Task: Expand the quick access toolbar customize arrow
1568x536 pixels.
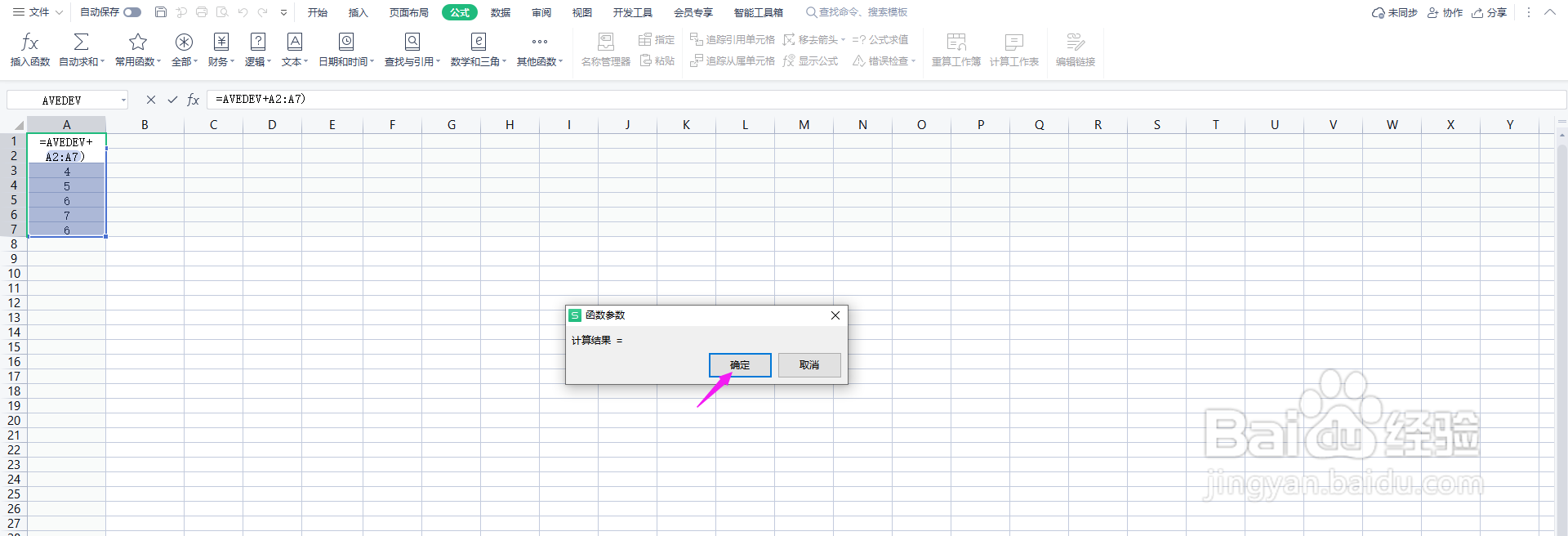Action: (283, 12)
